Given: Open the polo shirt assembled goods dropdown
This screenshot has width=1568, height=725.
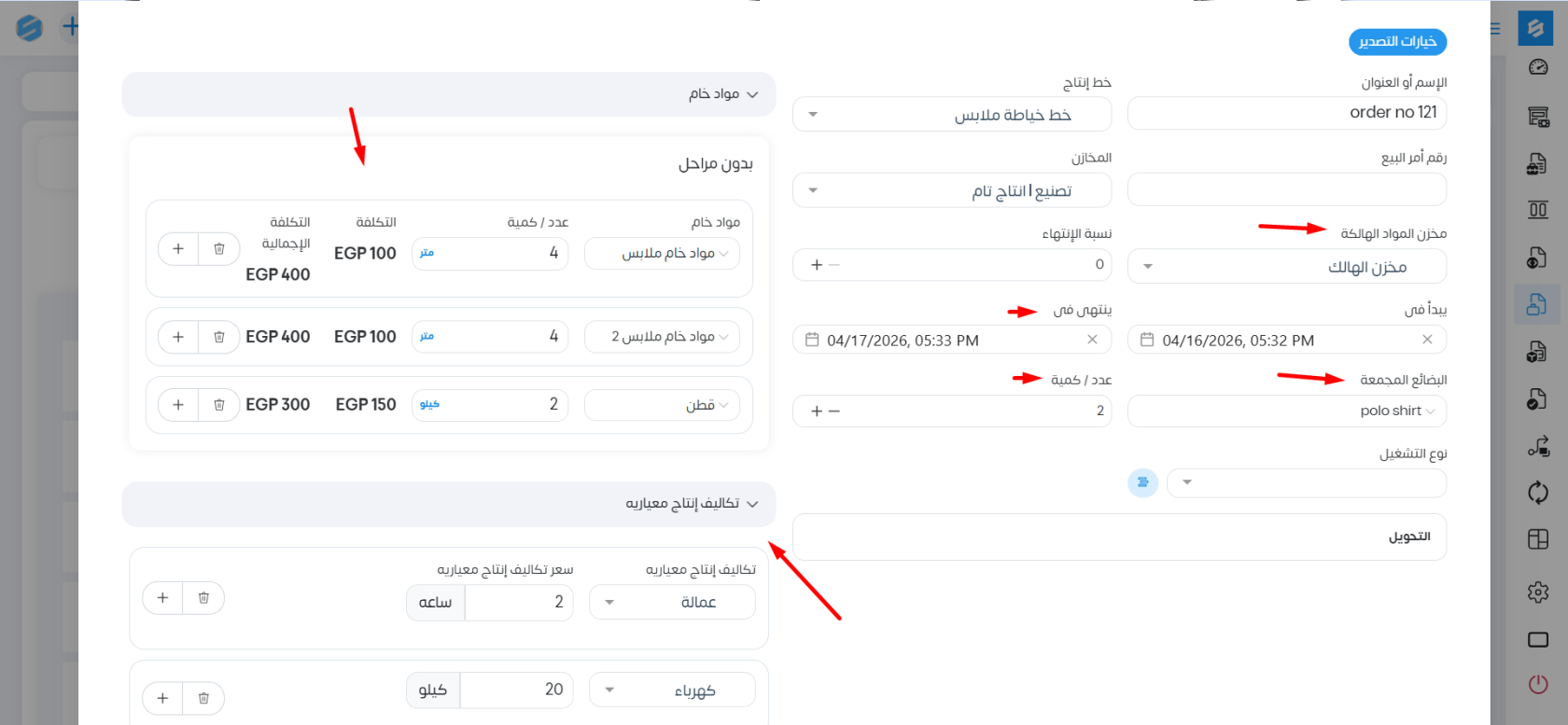Looking at the screenshot, I should (1287, 411).
